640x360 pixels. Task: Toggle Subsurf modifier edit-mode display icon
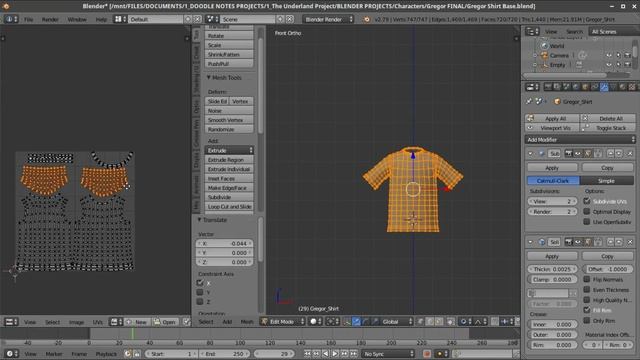(x=588, y=153)
